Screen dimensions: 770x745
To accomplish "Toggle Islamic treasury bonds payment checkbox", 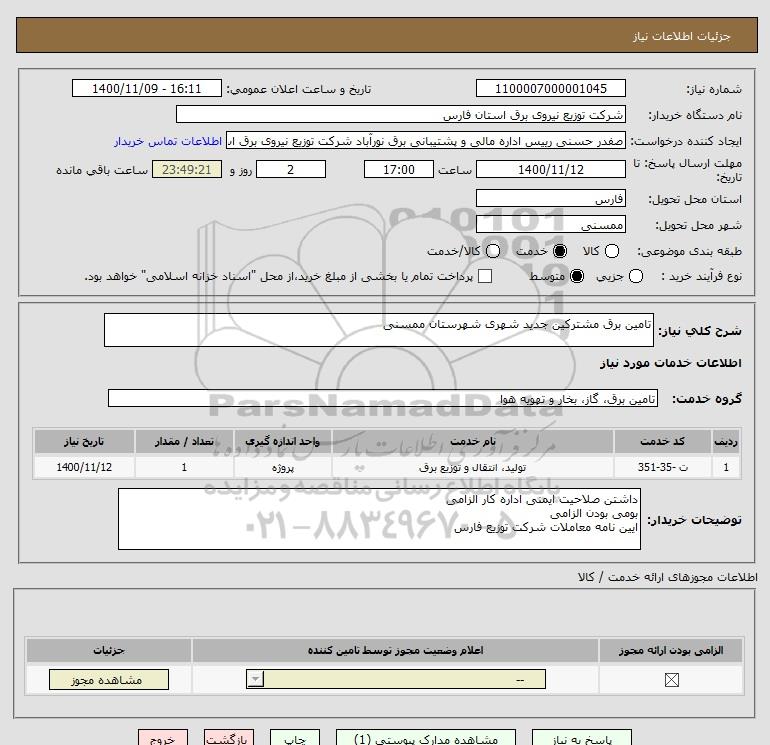I will (x=485, y=276).
